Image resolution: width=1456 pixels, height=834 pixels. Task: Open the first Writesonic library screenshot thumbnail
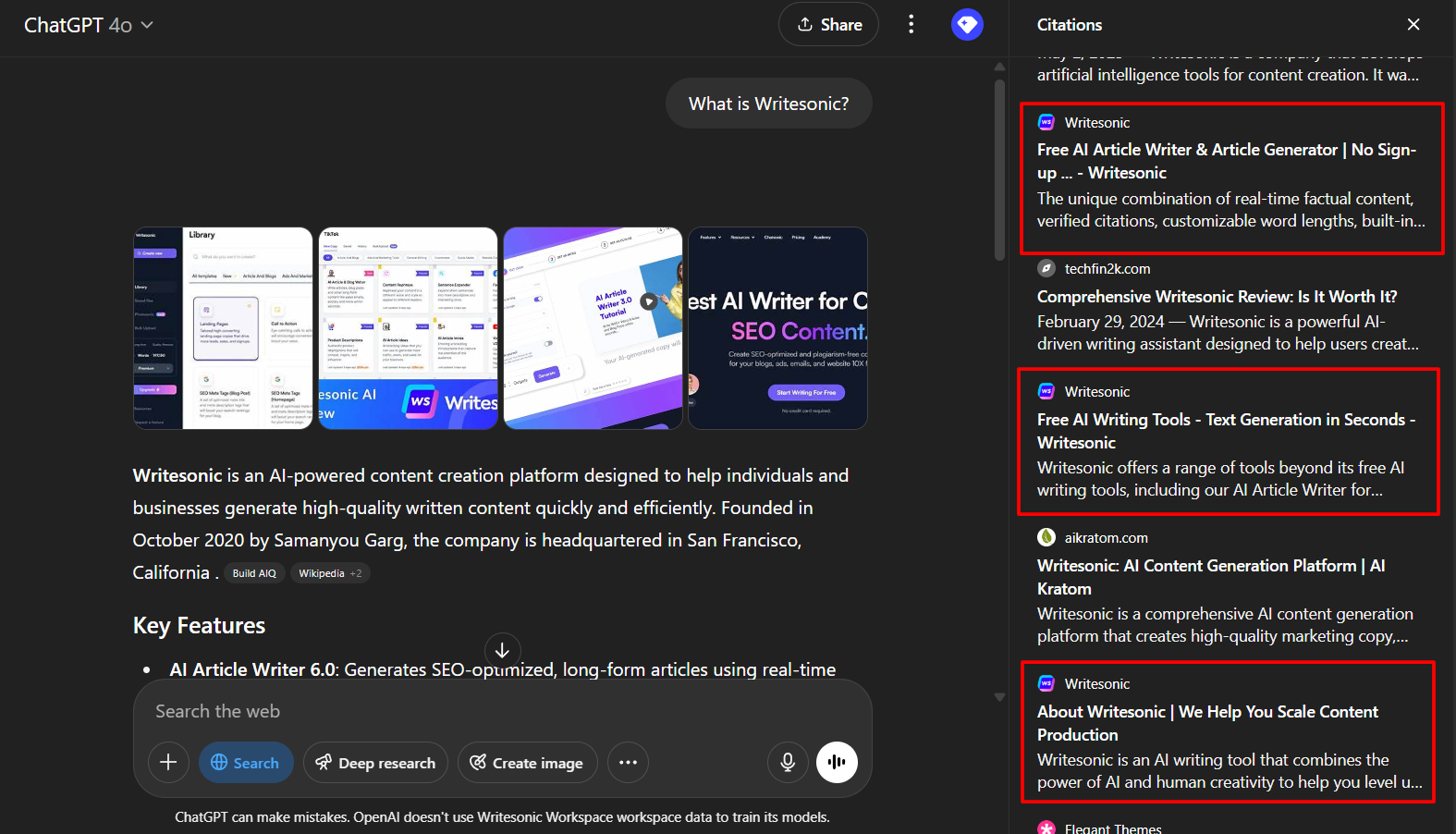(223, 328)
